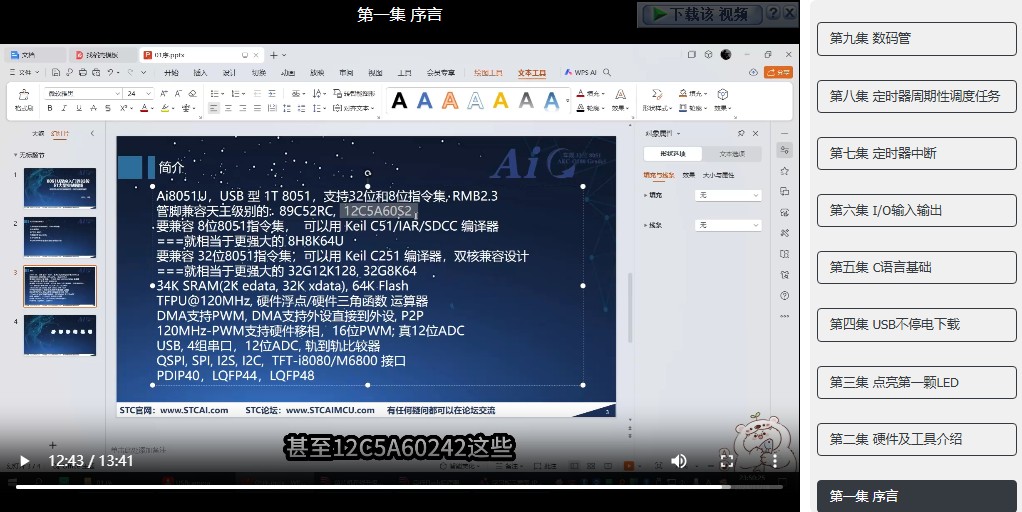Collapse the slide thumbnail panel with the arrow
The width and height of the screenshot is (1022, 512).
(92, 134)
